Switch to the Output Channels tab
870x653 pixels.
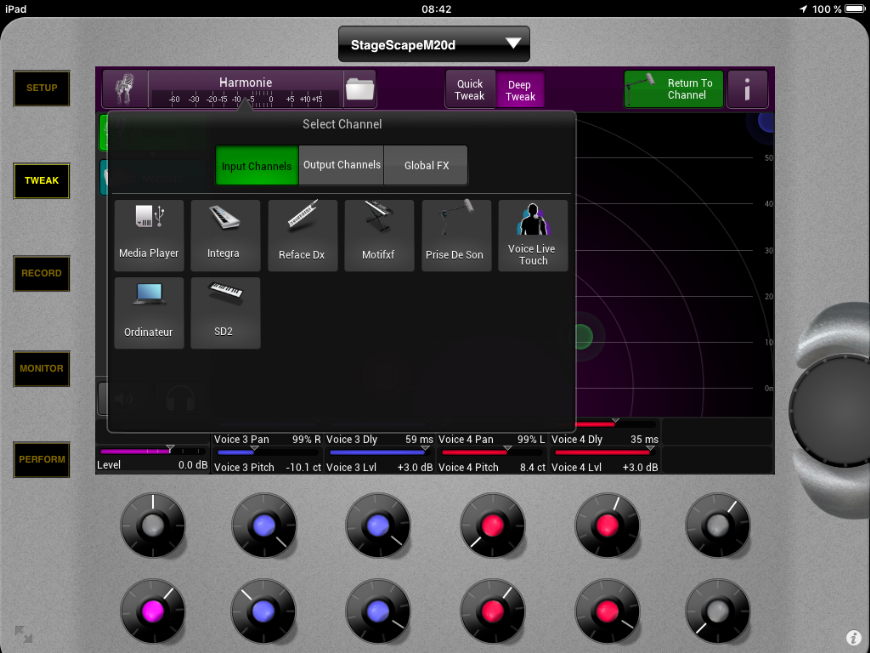pos(341,165)
